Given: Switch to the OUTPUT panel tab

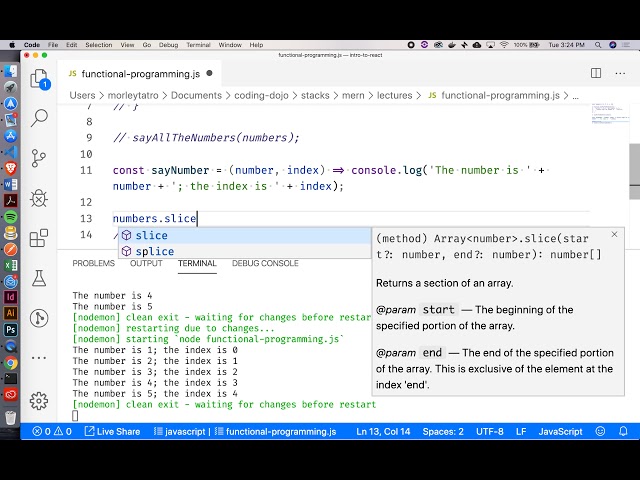Looking at the screenshot, I should click(146, 263).
